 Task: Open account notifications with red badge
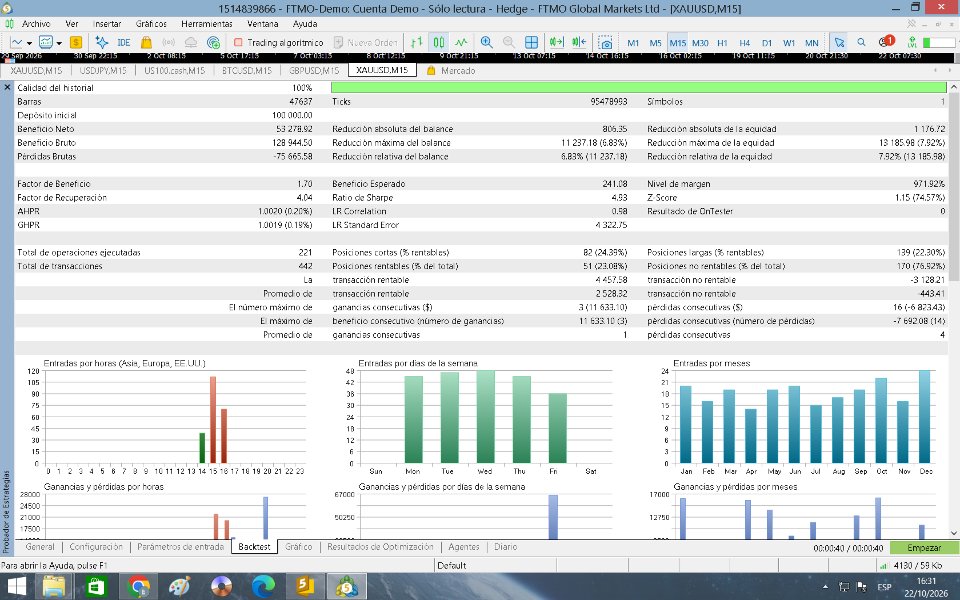click(886, 42)
